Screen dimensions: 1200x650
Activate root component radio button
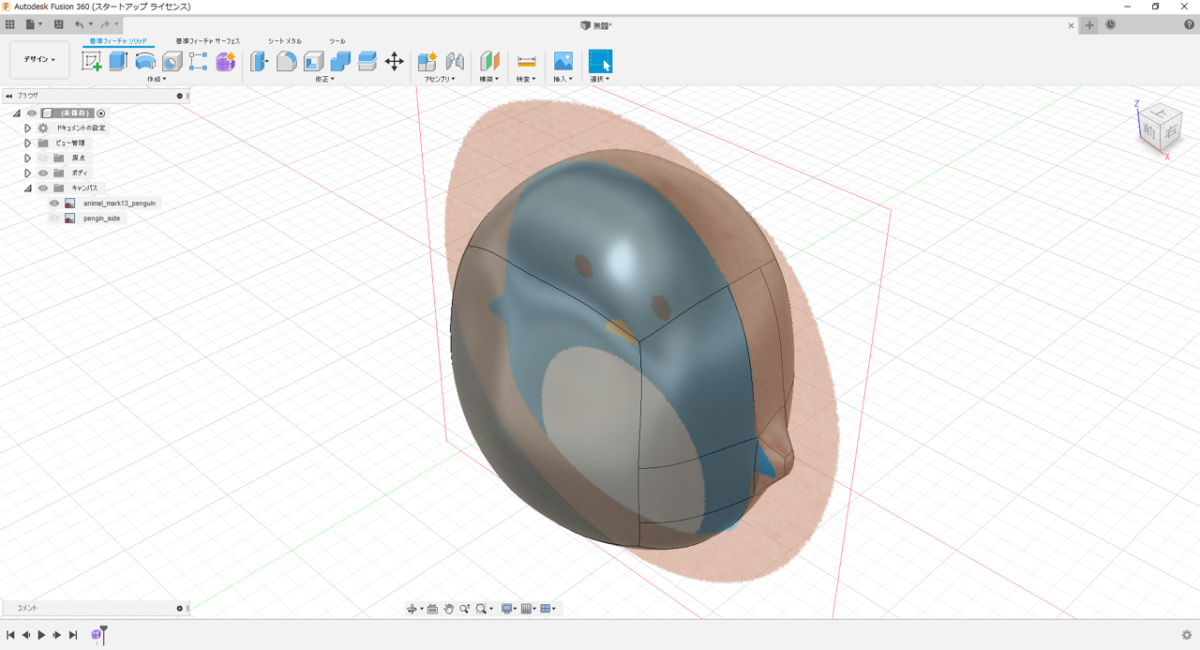[x=101, y=113]
